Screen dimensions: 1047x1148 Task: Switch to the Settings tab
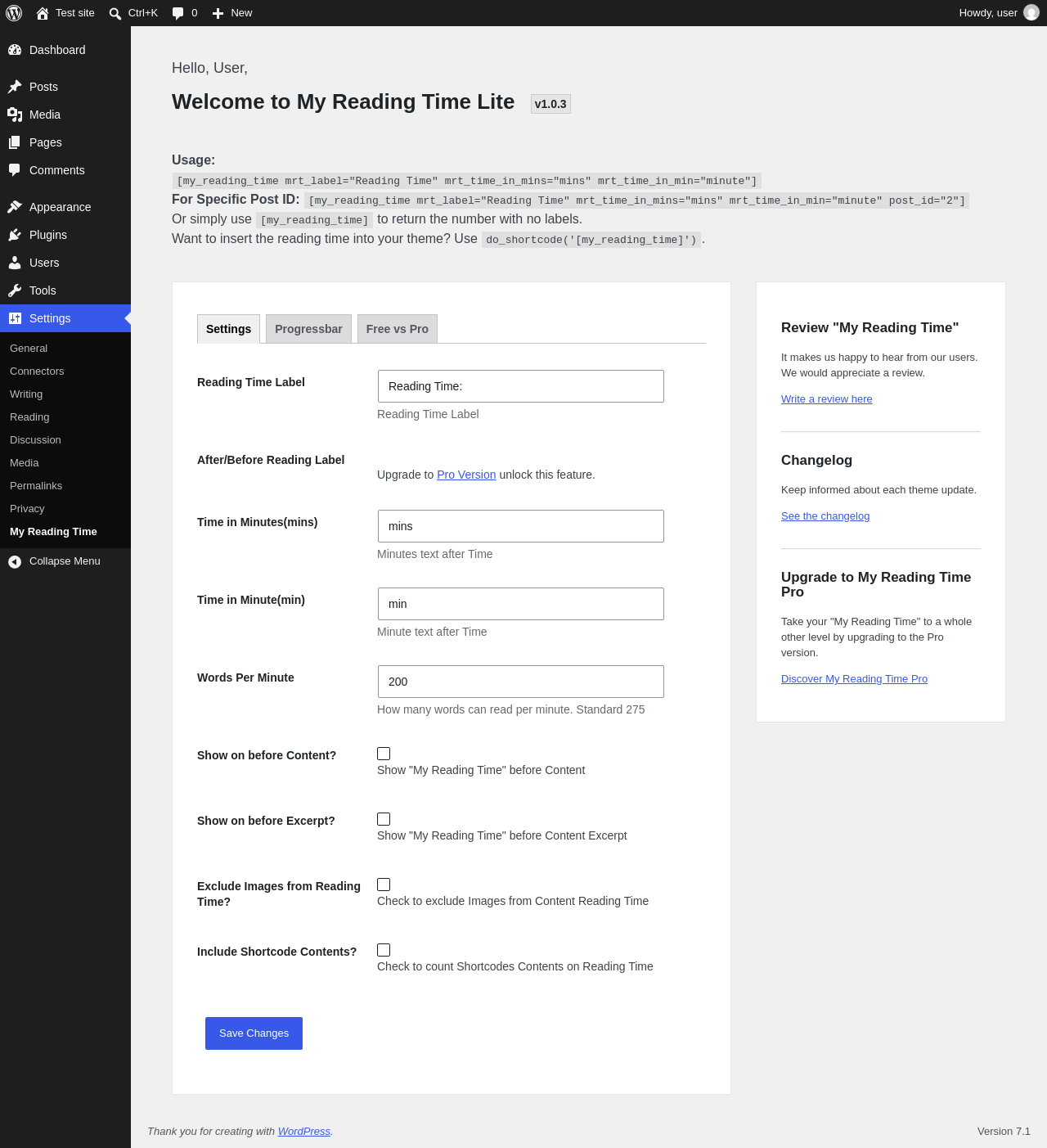(x=229, y=329)
